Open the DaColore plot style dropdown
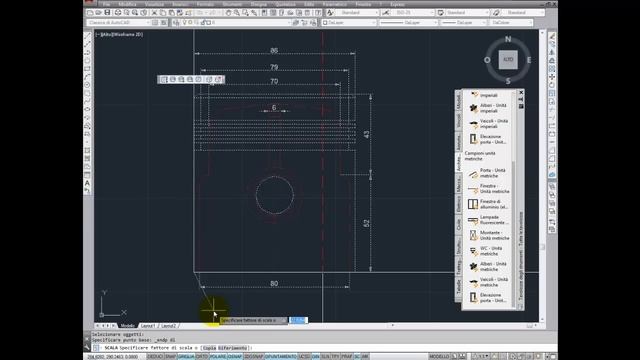Screen dimensions: 640x360 [x=511, y=22]
